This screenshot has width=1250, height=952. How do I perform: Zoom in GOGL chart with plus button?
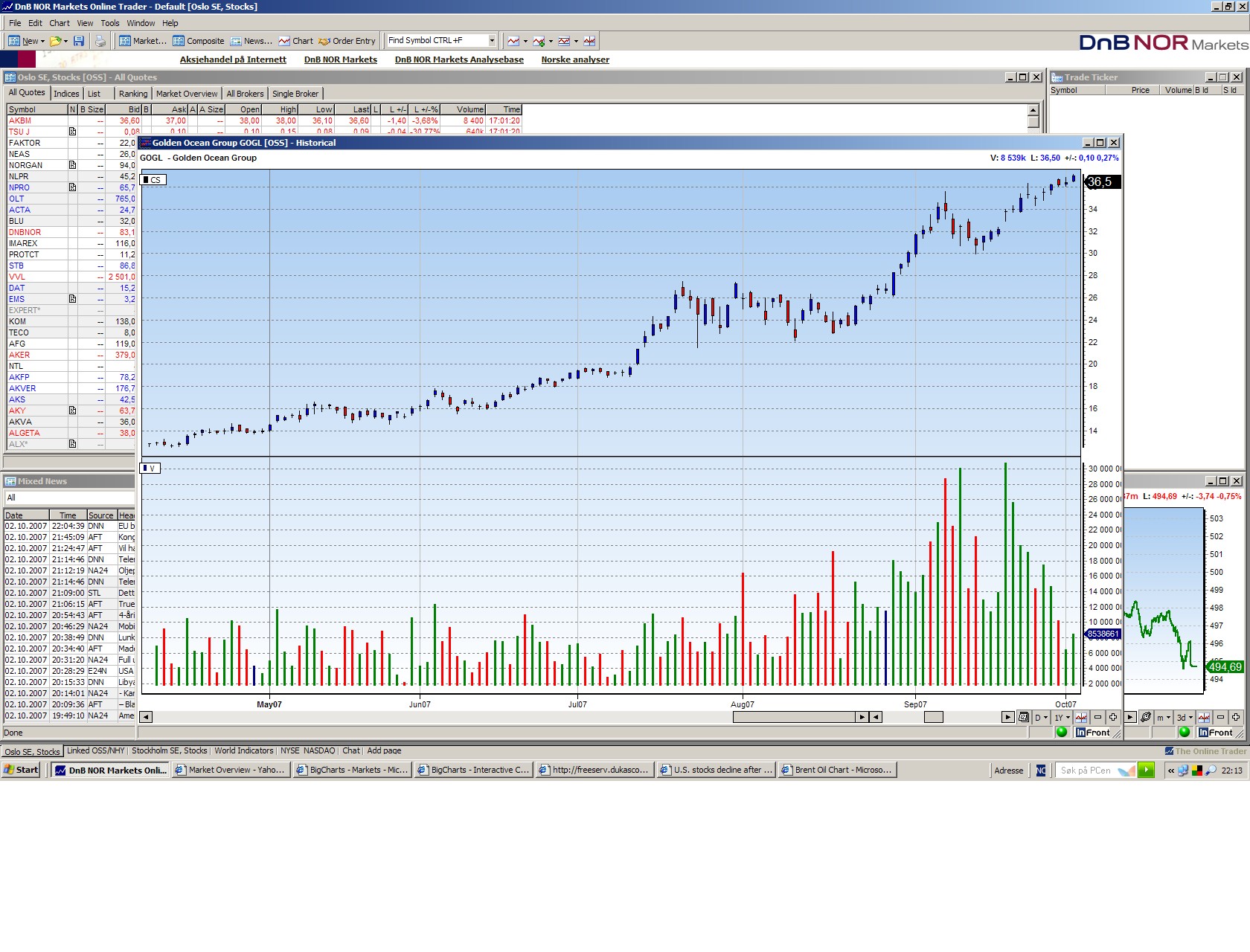click(x=1113, y=717)
